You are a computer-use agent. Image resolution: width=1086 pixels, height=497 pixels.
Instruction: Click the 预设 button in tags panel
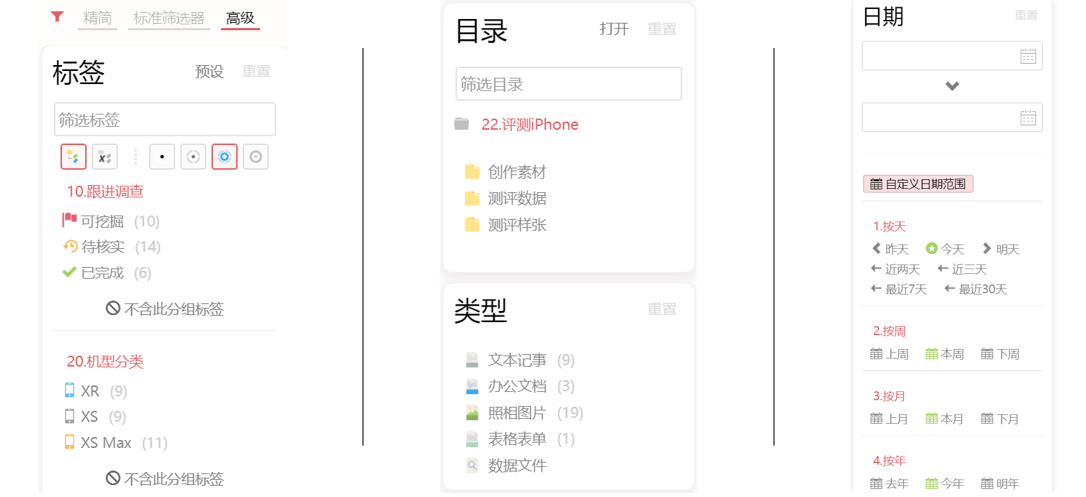(209, 71)
